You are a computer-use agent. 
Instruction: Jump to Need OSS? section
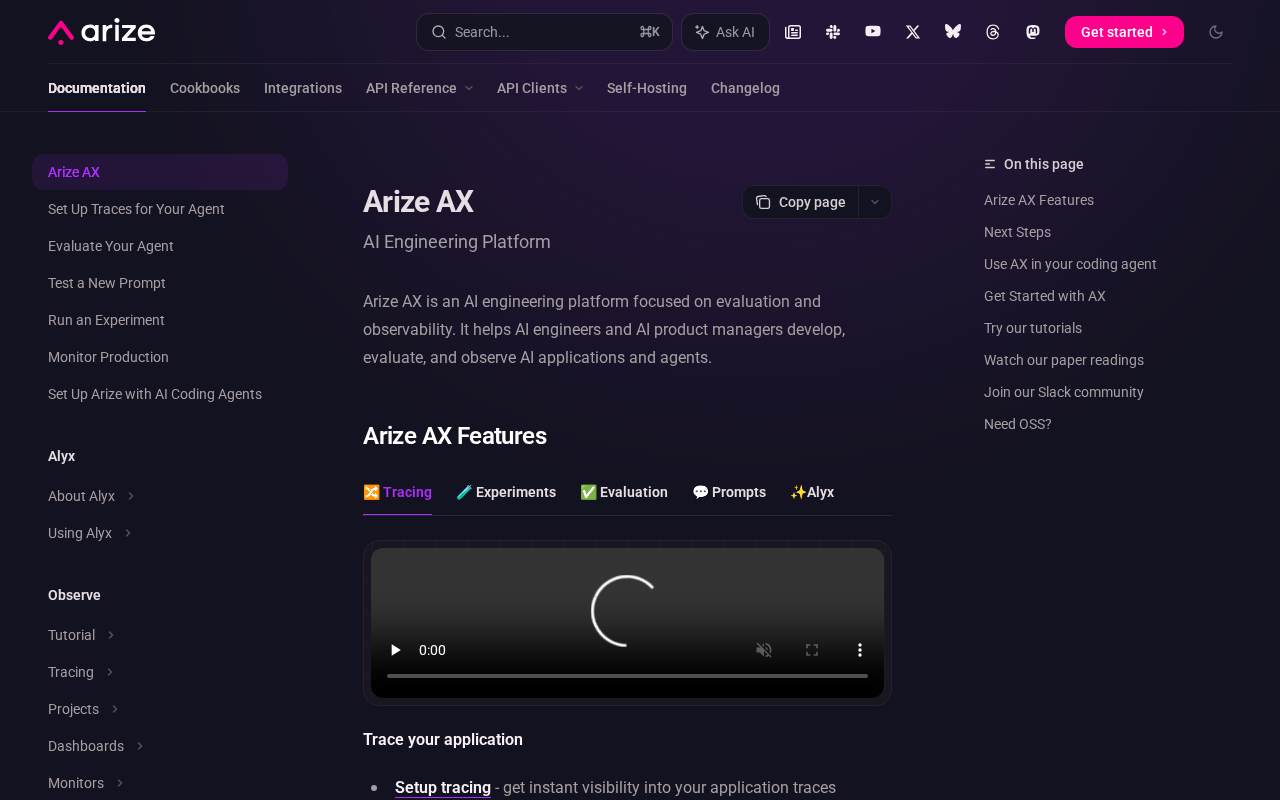pyautogui.click(x=1018, y=424)
